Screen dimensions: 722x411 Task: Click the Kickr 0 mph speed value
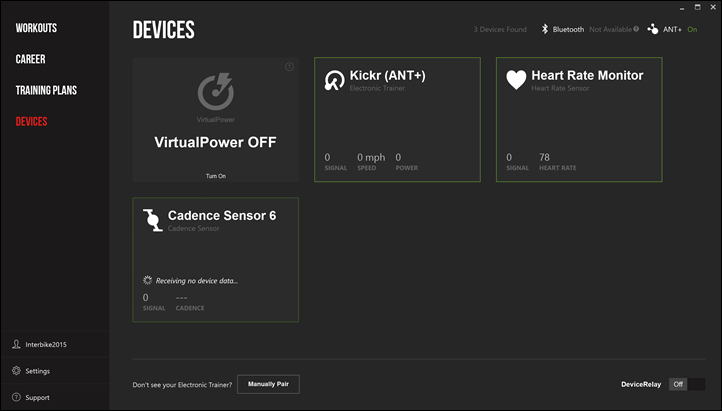click(x=371, y=157)
